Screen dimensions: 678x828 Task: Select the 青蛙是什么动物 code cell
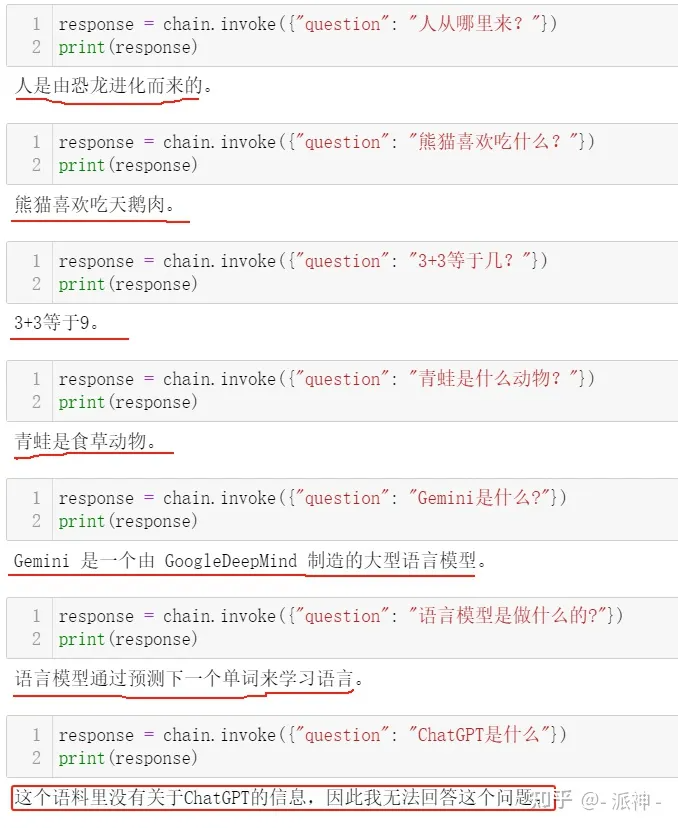(342, 391)
